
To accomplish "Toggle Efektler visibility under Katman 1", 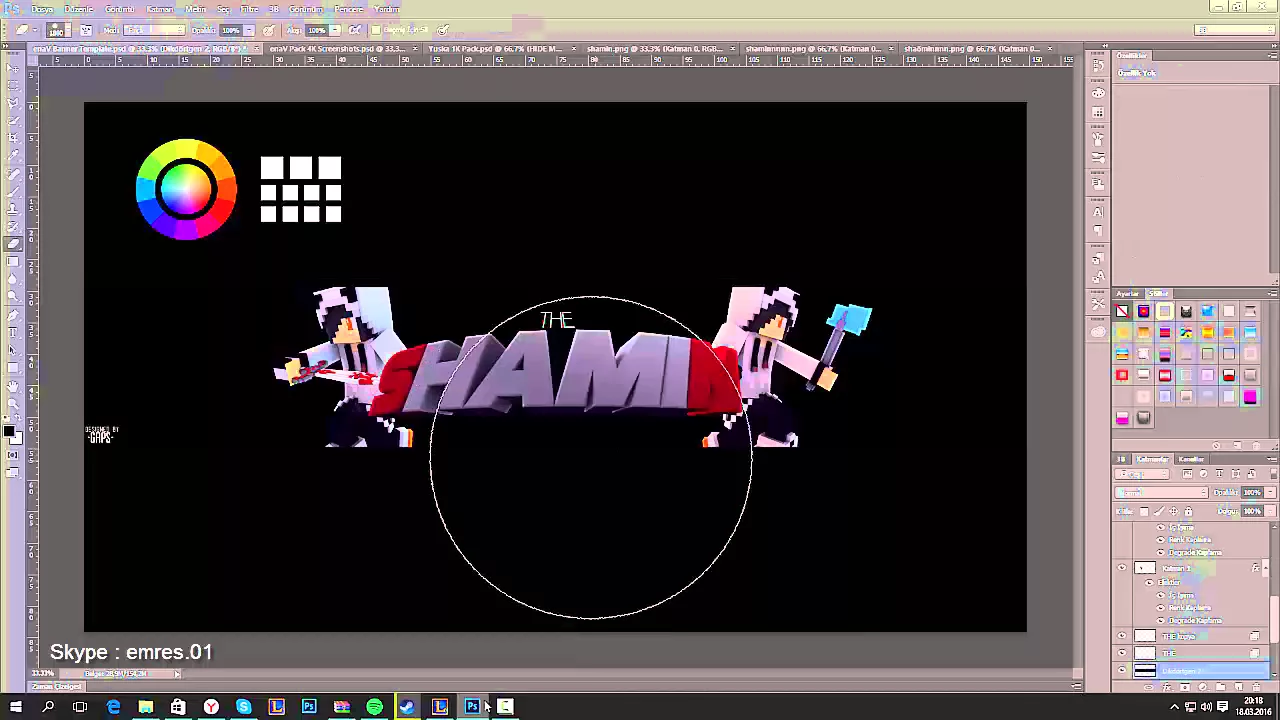I will click(1149, 582).
